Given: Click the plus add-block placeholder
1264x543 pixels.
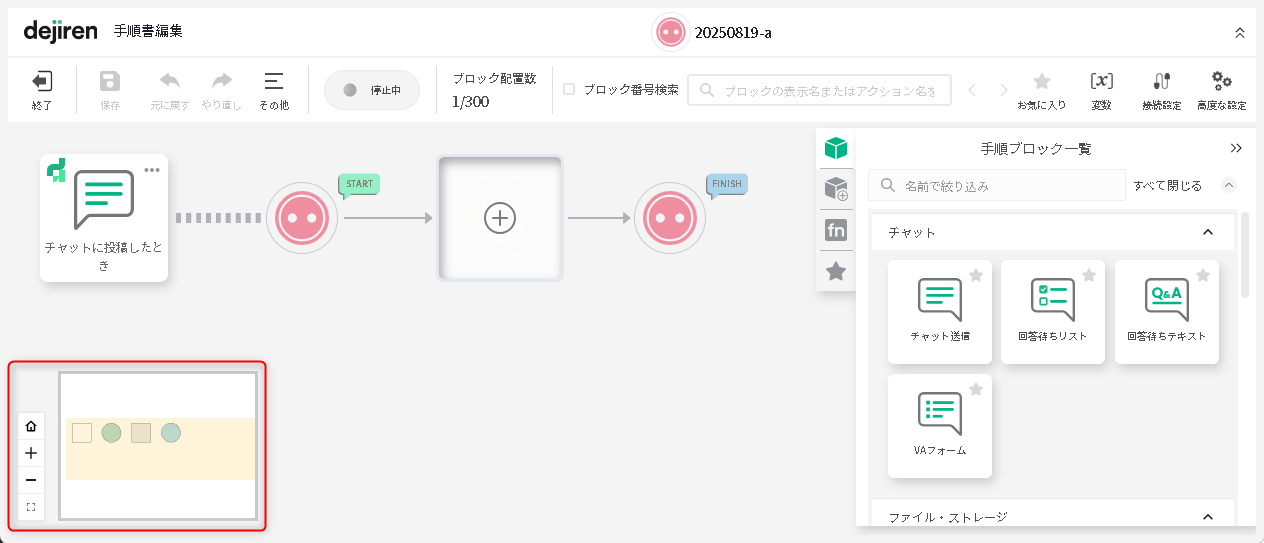Looking at the screenshot, I should coord(499,218).
